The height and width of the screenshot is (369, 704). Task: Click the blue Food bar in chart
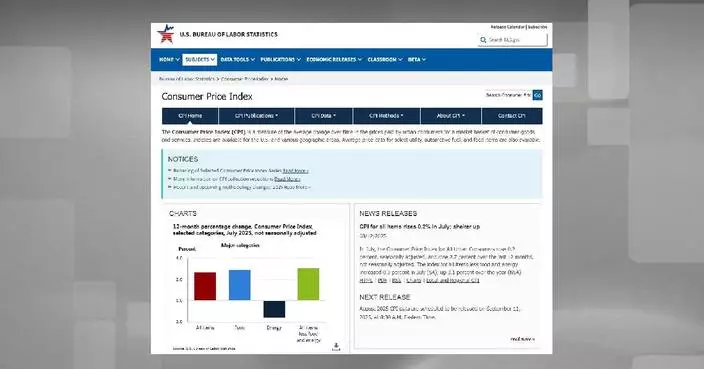240,285
